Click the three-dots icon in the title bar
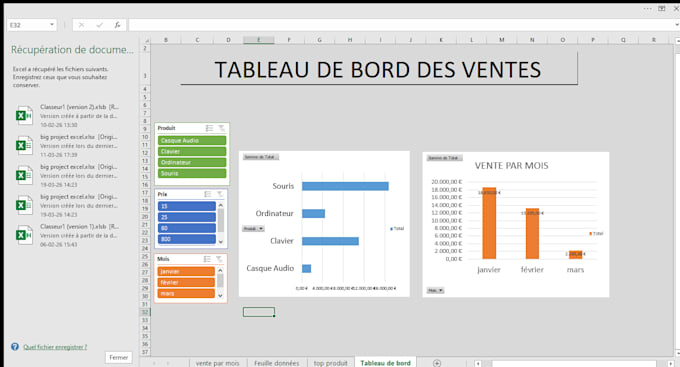The width and height of the screenshot is (680, 367). coord(647,8)
